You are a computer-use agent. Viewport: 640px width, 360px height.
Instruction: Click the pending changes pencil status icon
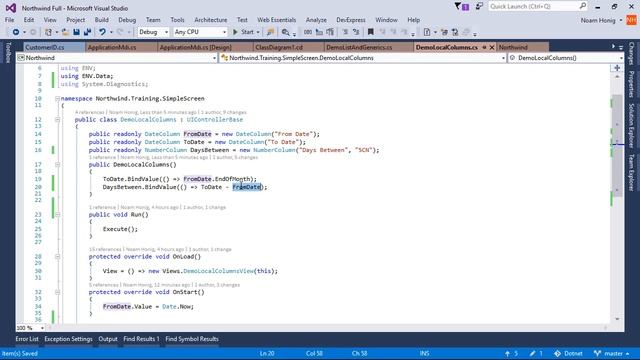point(533,353)
